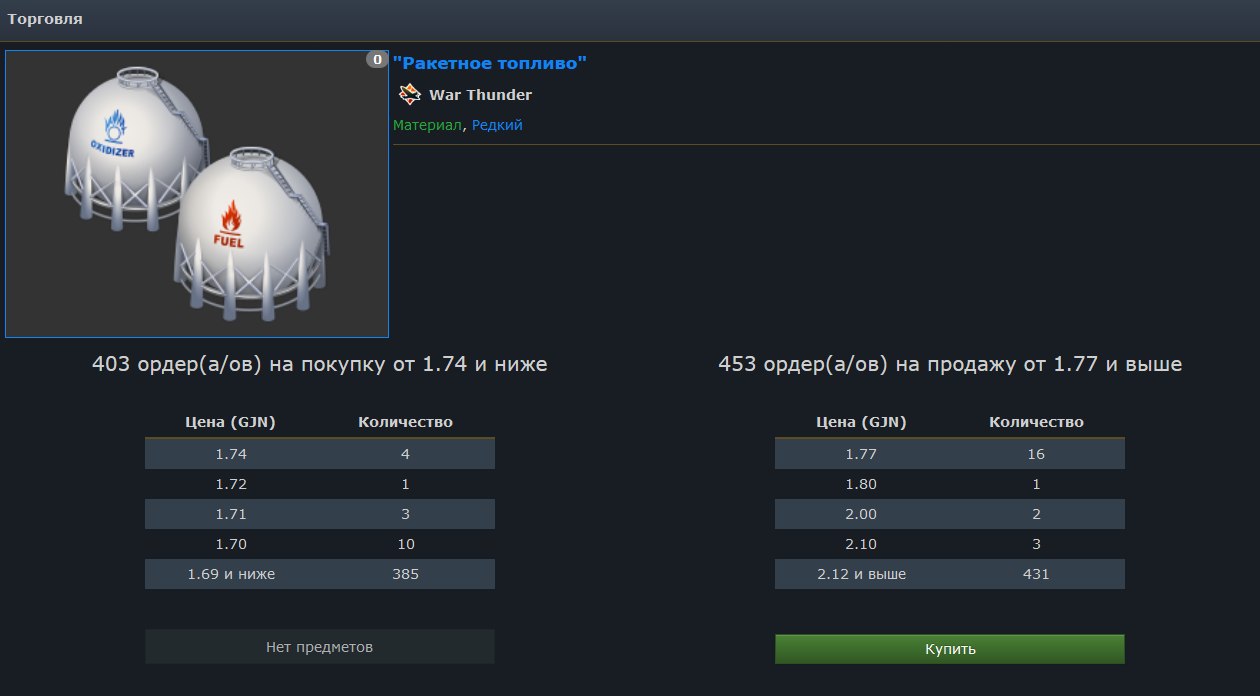Image resolution: width=1260 pixels, height=696 pixels.
Task: Click the Цена (GJN) header in buy table
Action: pyautogui.click(x=231, y=422)
